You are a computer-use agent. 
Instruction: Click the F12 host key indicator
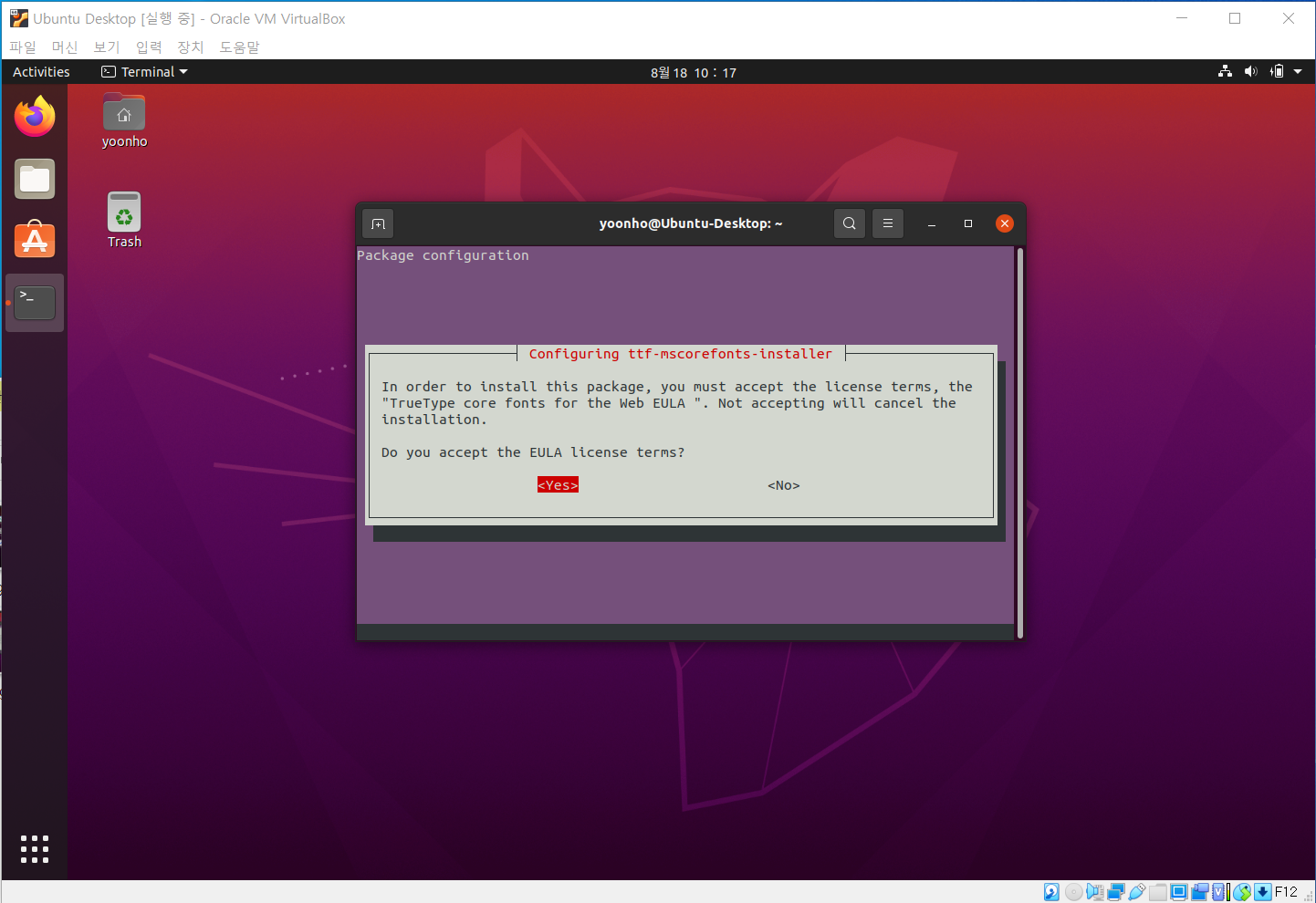coord(1286,892)
